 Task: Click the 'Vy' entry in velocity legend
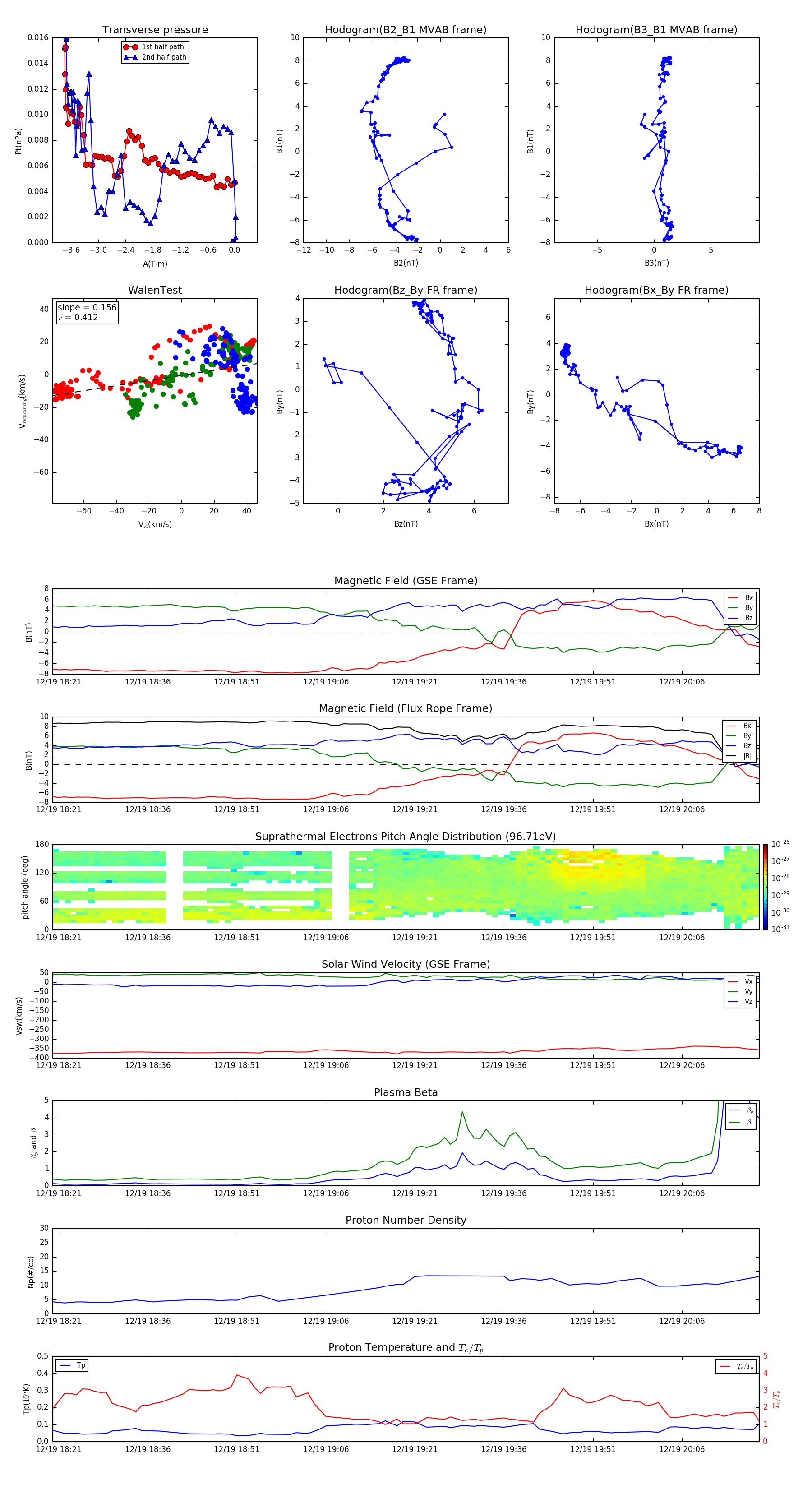tap(740, 991)
